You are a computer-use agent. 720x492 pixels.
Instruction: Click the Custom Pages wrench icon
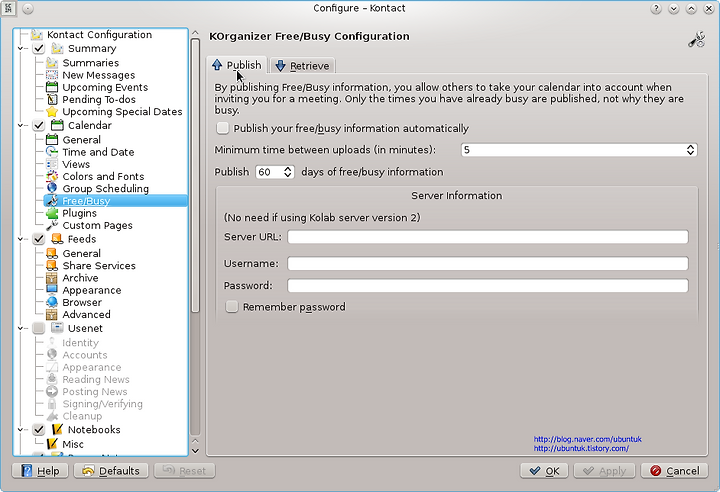click(x=52, y=225)
